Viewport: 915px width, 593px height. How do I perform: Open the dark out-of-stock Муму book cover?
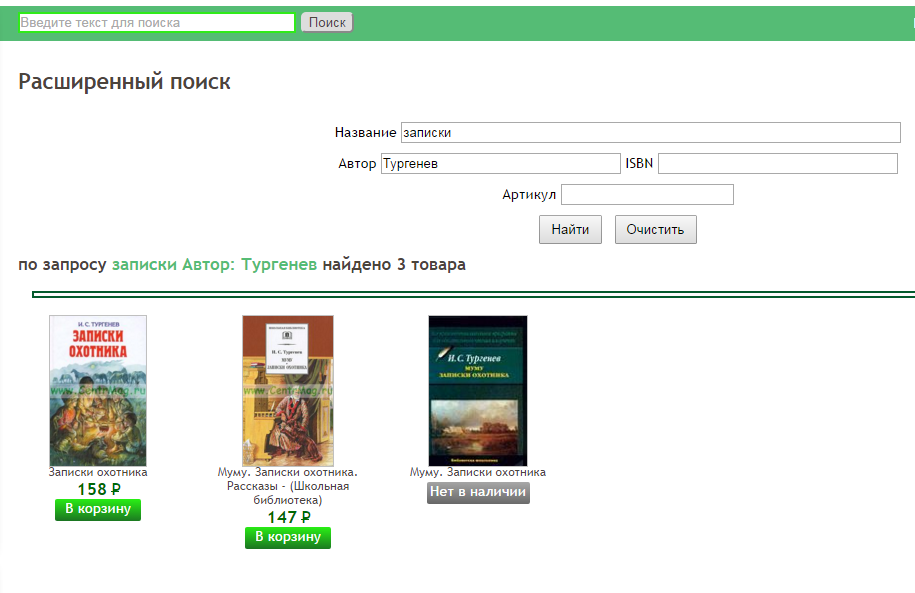tap(478, 390)
